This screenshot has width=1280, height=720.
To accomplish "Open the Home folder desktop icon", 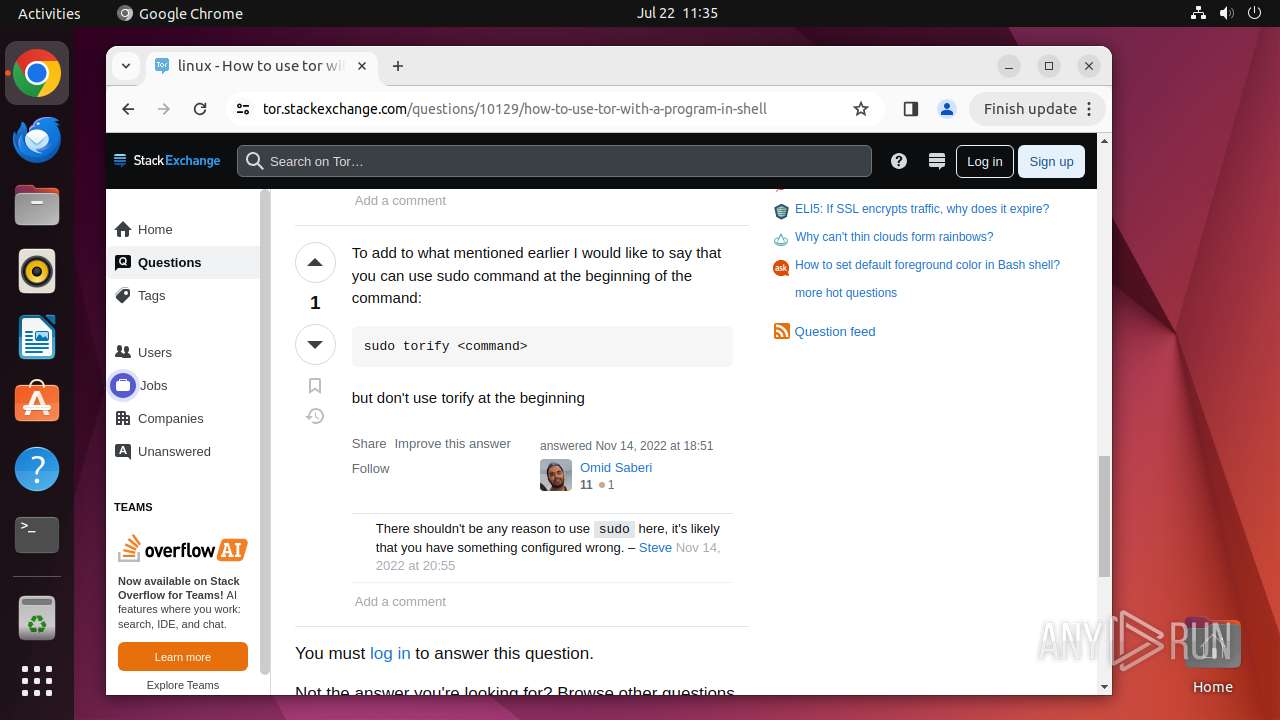I will click(1212, 655).
